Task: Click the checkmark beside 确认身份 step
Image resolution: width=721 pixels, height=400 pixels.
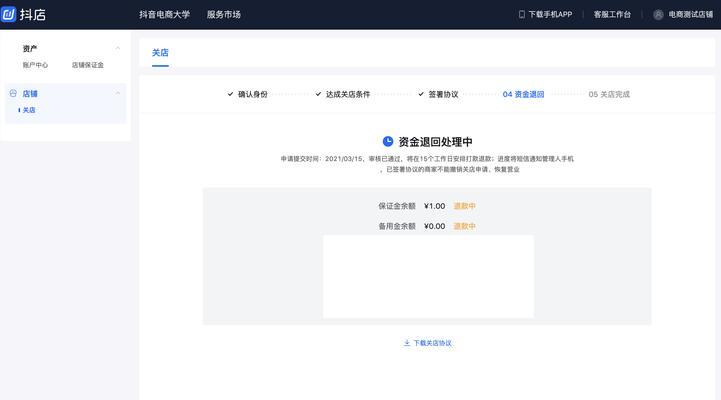Action: pos(230,94)
